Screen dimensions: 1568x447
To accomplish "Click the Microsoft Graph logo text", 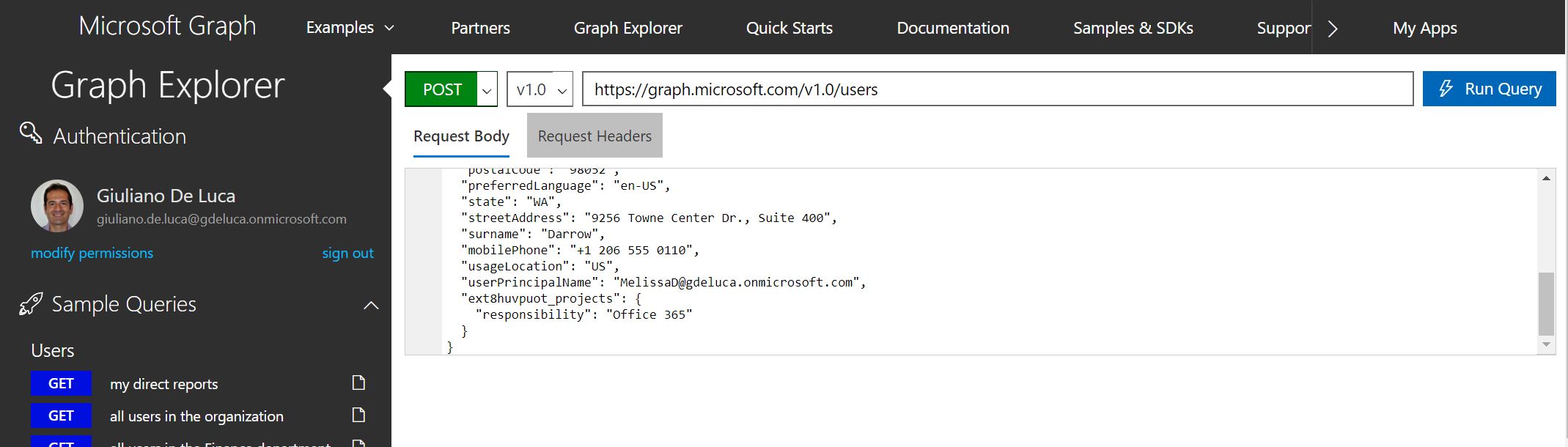I will (167, 26).
